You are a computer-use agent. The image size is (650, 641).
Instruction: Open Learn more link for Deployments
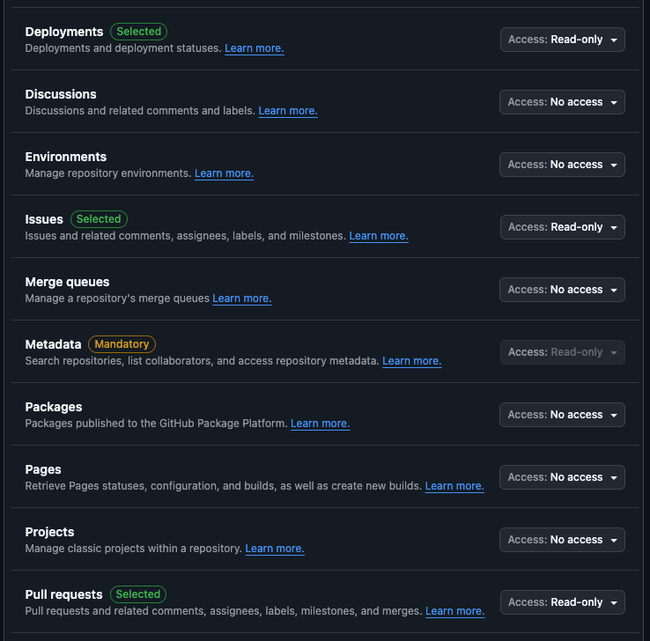254,48
